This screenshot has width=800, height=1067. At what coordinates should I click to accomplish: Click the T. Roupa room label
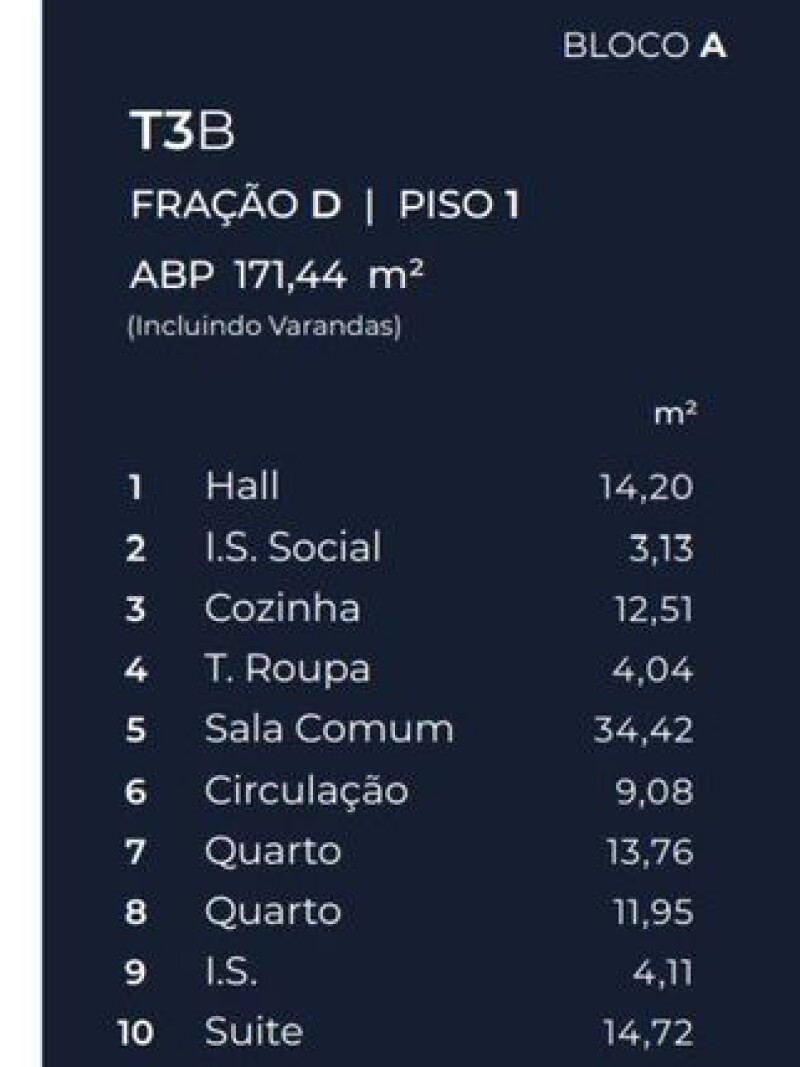coord(287,669)
